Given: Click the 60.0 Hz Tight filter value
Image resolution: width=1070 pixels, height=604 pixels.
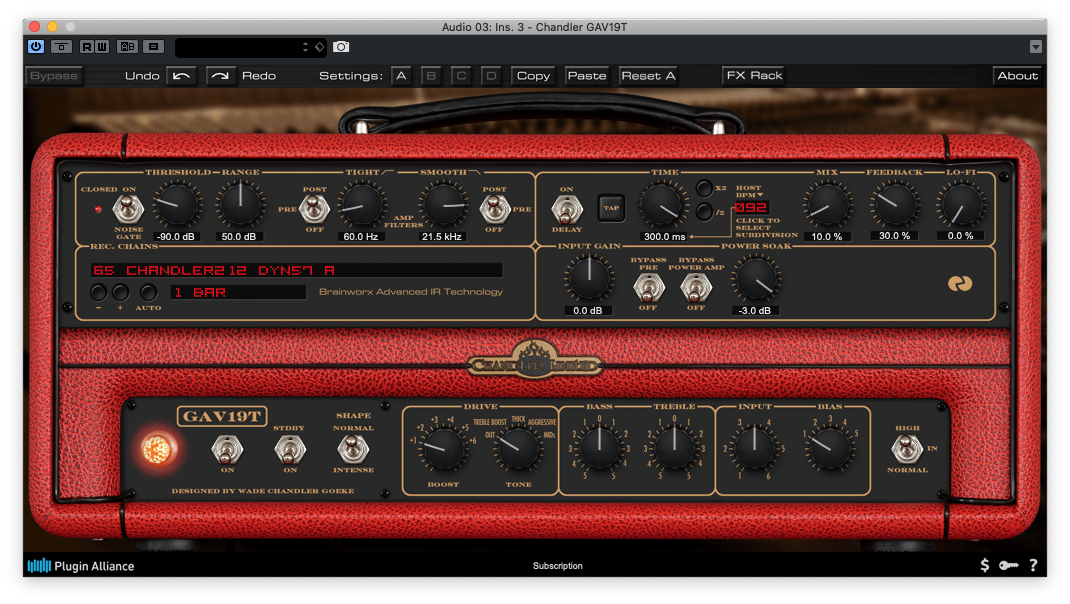Looking at the screenshot, I should [360, 236].
